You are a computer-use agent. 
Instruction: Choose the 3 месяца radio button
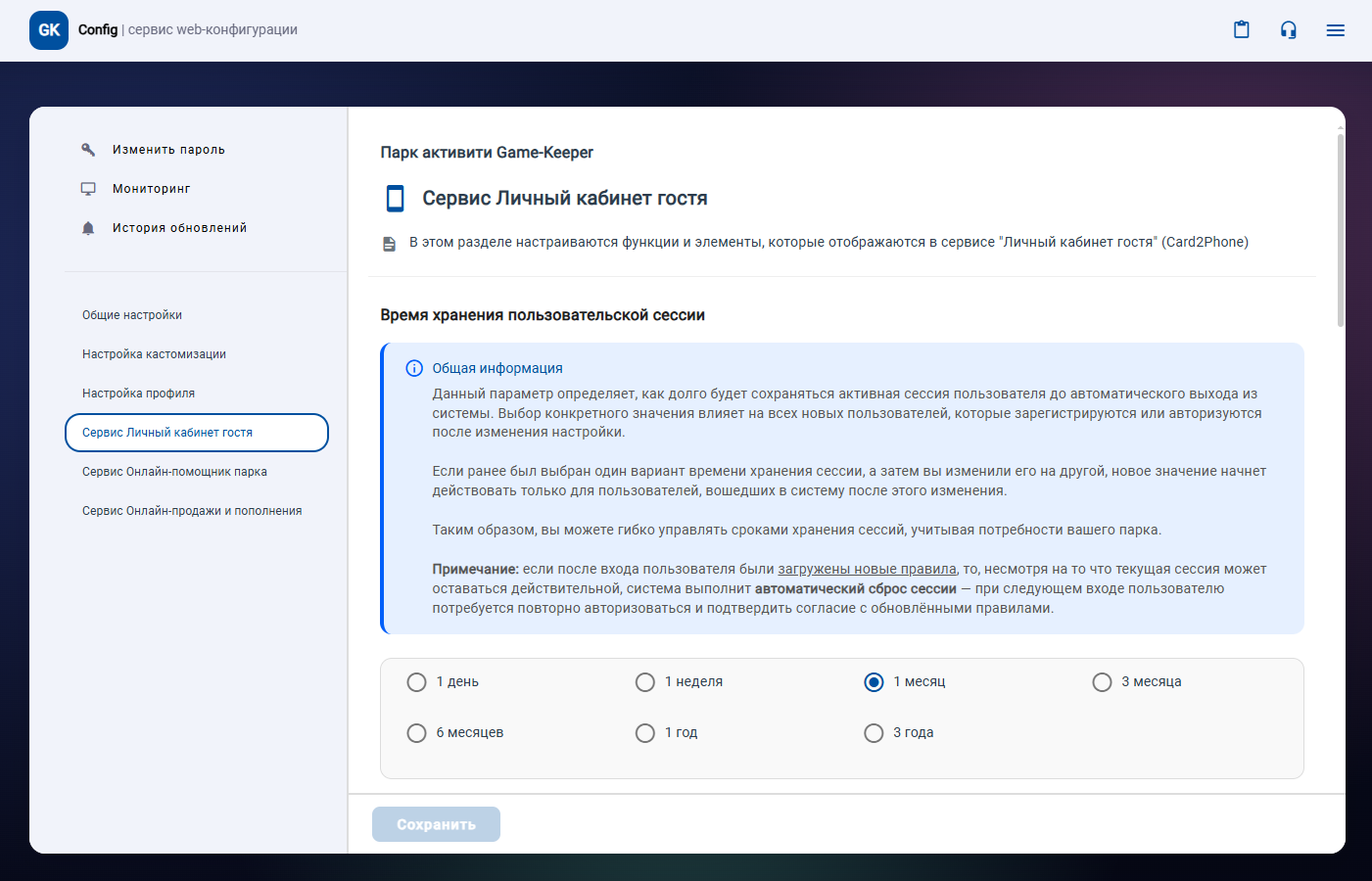[x=1102, y=682]
